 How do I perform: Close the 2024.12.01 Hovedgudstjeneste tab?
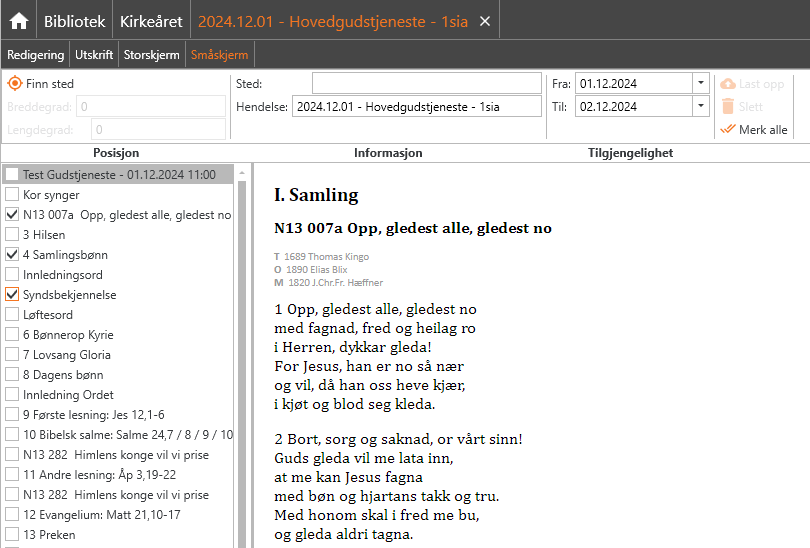(x=485, y=21)
